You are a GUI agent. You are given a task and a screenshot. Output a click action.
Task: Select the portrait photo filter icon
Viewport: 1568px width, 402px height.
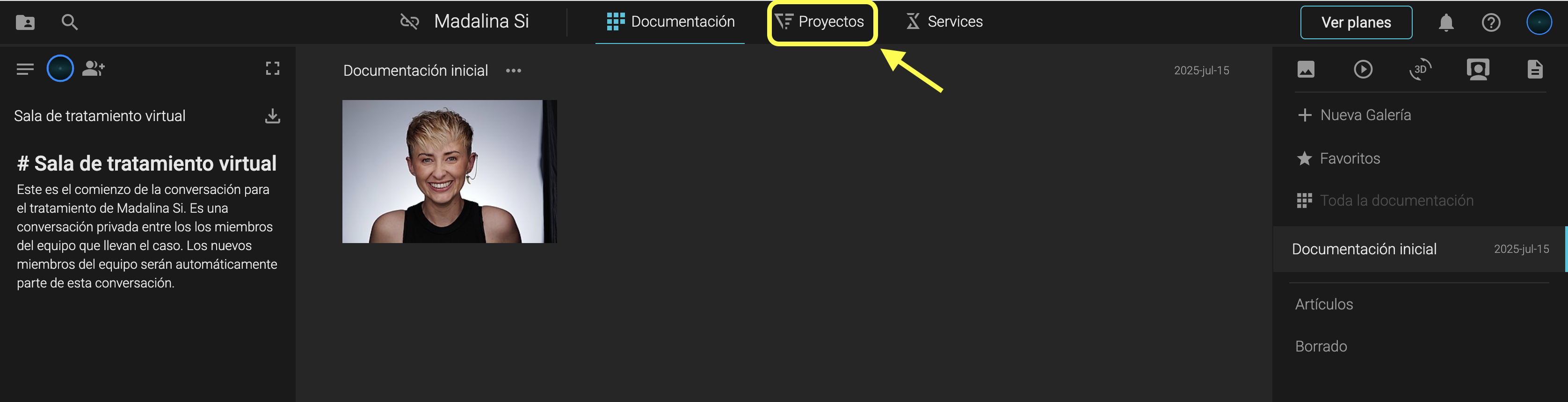click(x=1477, y=69)
